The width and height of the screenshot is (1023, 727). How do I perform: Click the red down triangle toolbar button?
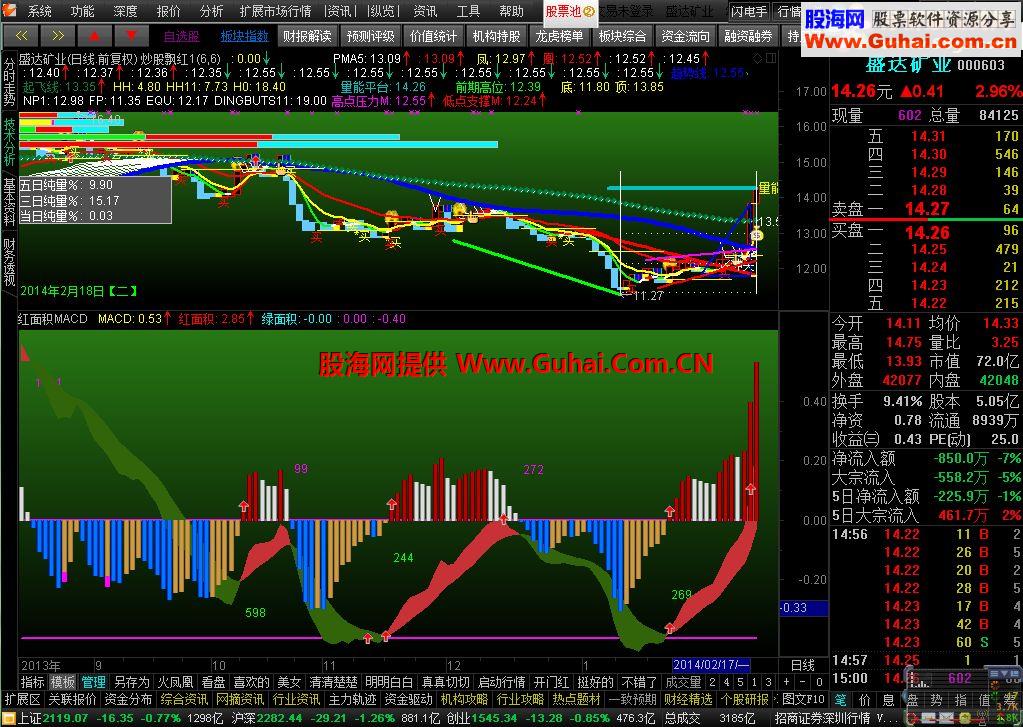132,36
